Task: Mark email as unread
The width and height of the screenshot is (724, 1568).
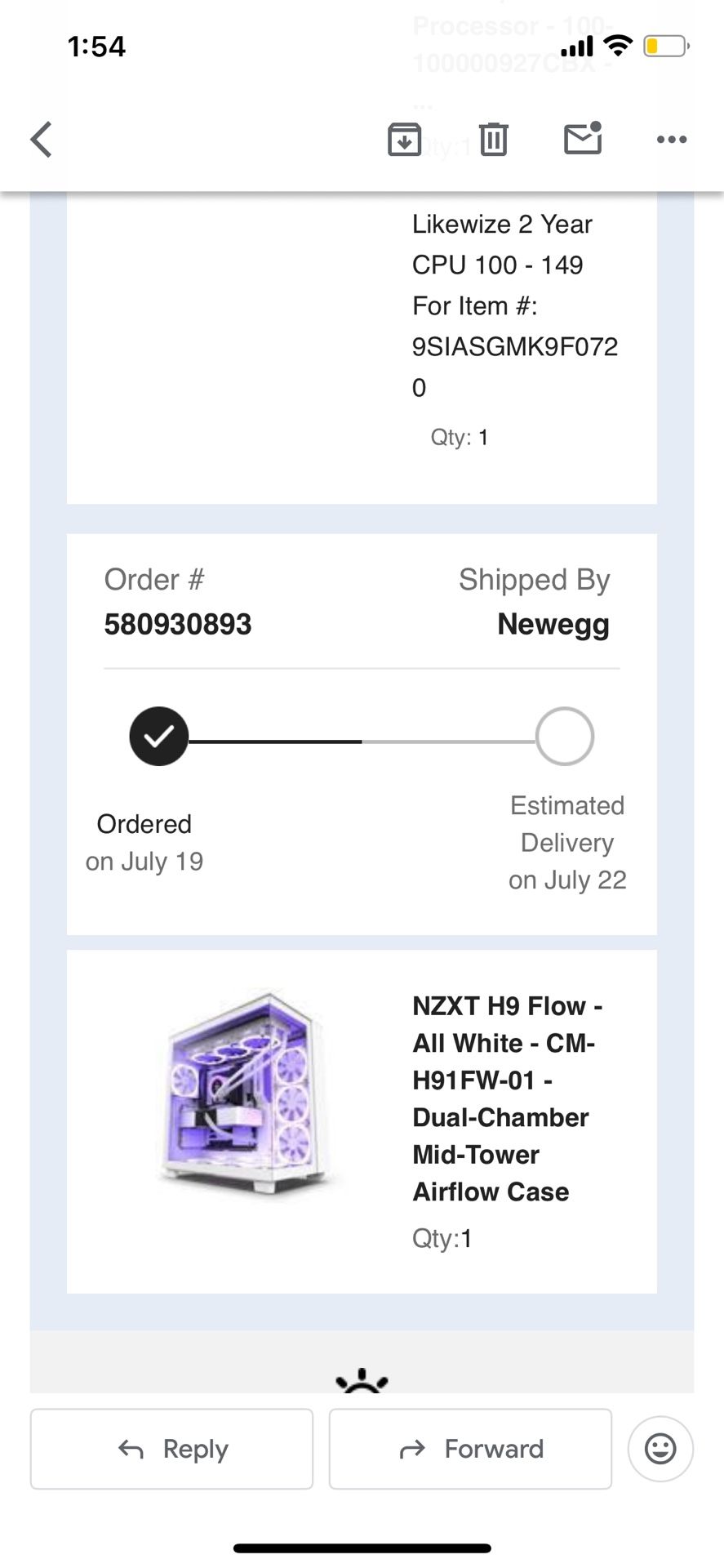Action: (583, 138)
